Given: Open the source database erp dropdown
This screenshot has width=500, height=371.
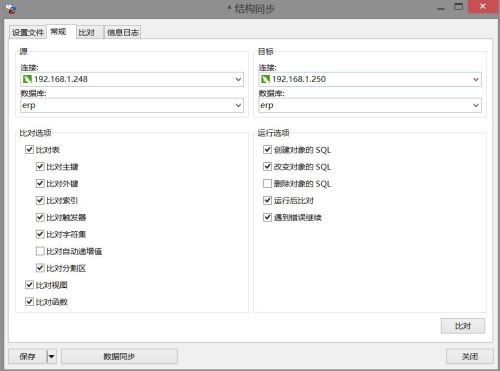Looking at the screenshot, I should pyautogui.click(x=132, y=105).
